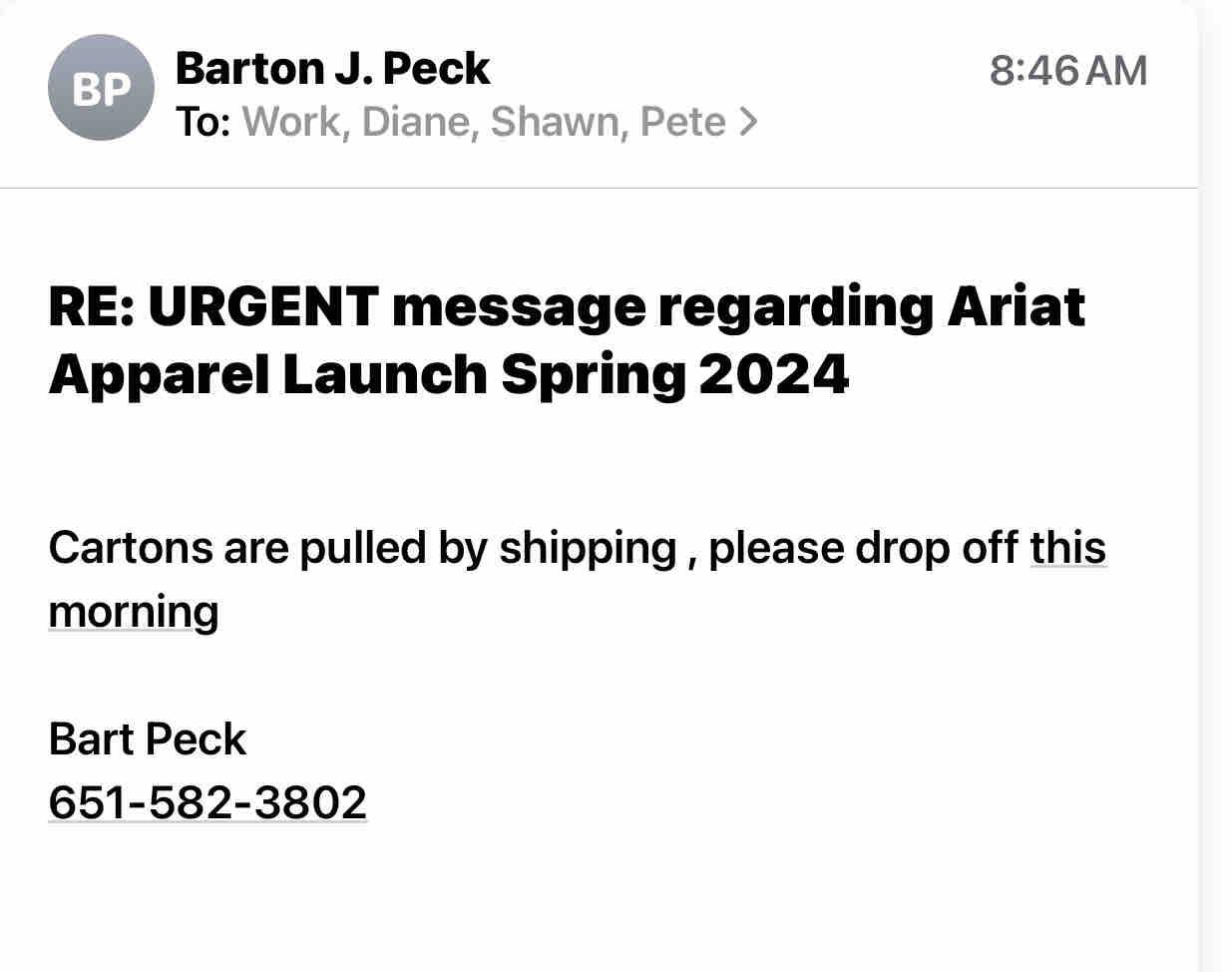Tap the underlined word "this"

(x=1067, y=548)
